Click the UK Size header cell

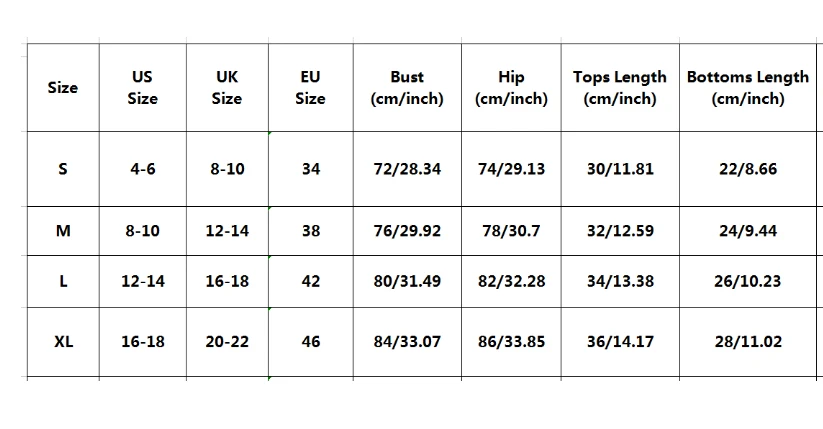pyautogui.click(x=227, y=88)
